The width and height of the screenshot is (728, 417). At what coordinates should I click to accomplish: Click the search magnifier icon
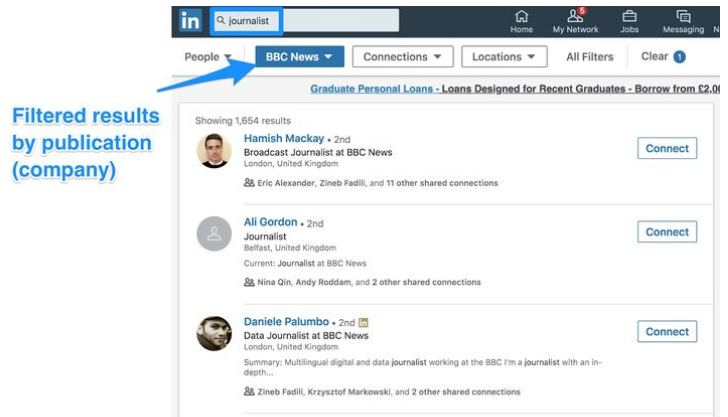click(221, 20)
